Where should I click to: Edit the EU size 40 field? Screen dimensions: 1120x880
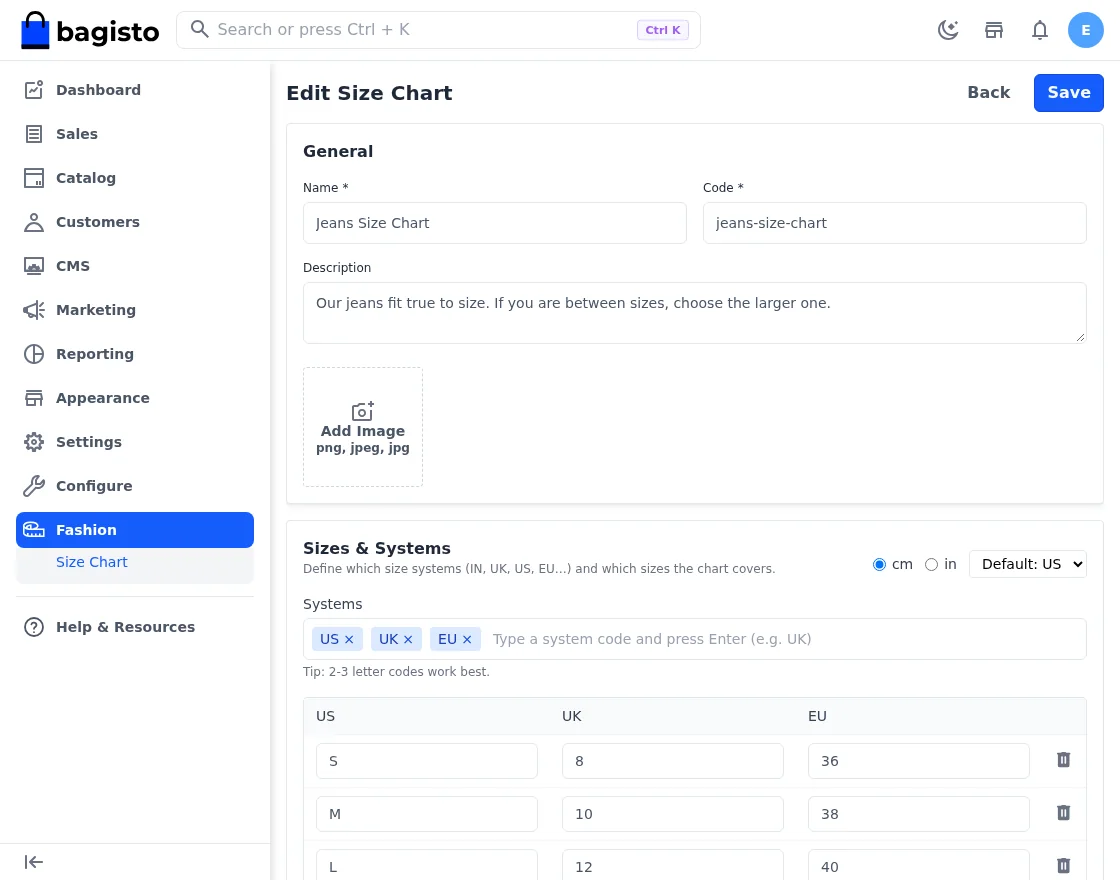(x=919, y=865)
